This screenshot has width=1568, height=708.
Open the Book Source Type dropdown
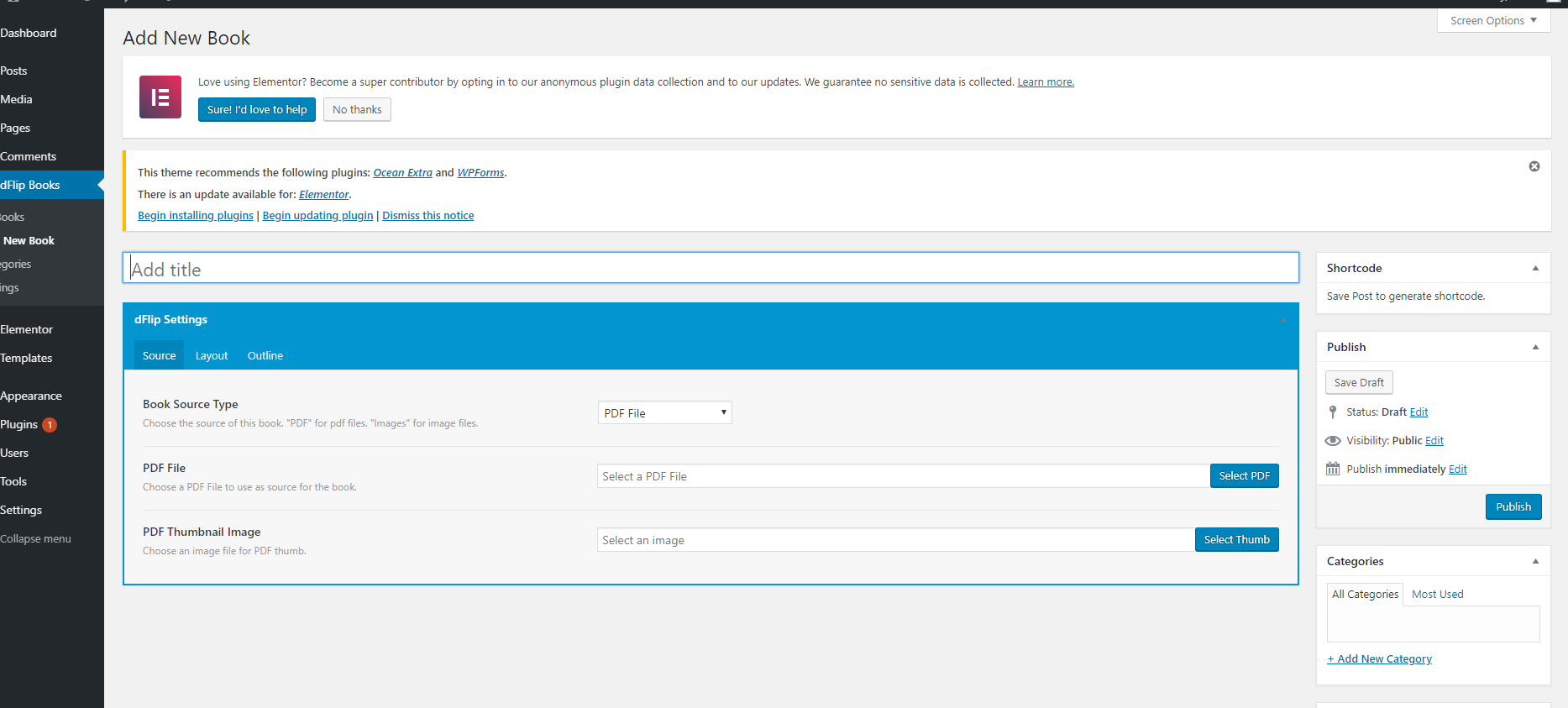(665, 412)
